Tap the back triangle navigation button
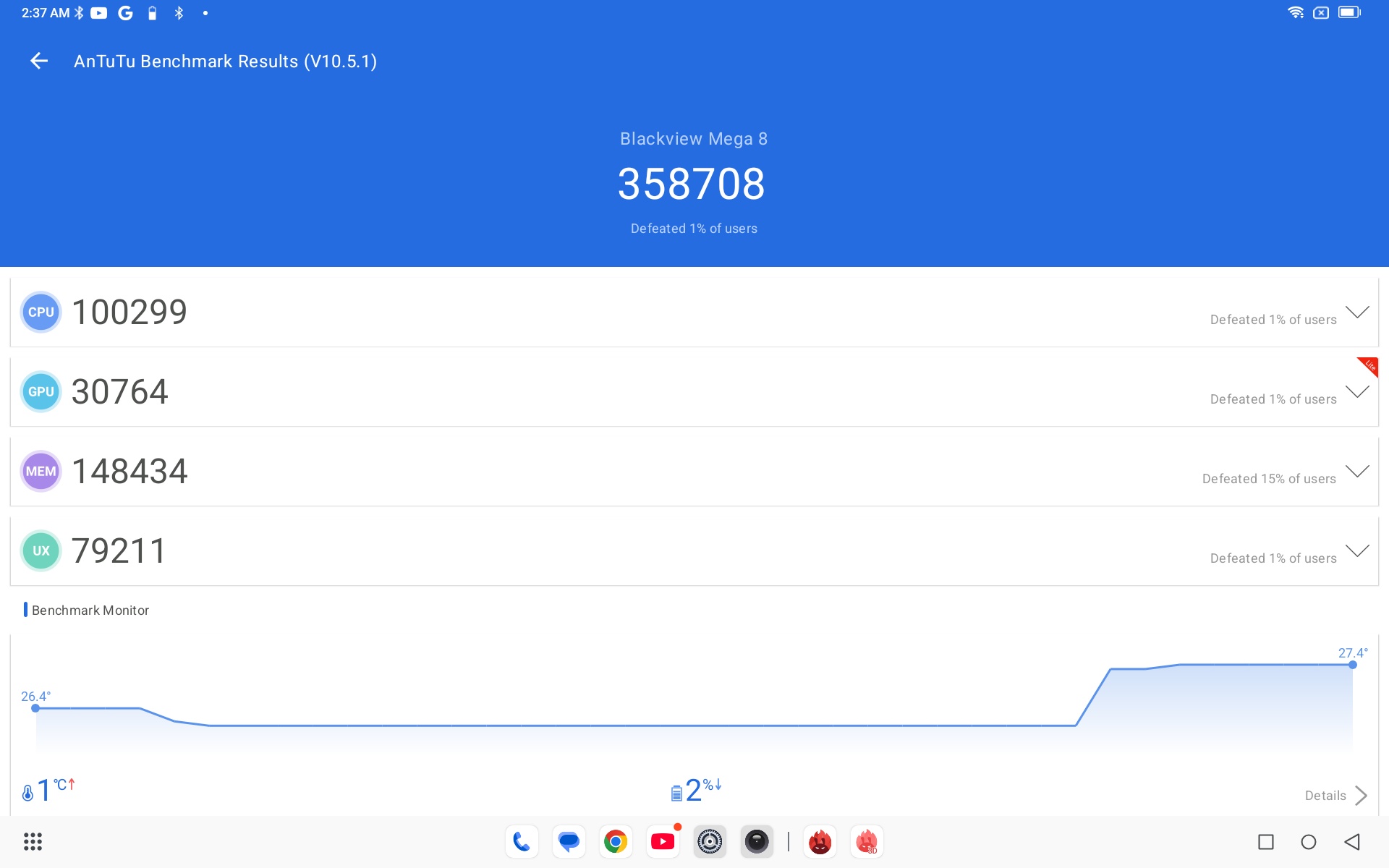Screen dimensions: 1389x868 tap(1352, 842)
